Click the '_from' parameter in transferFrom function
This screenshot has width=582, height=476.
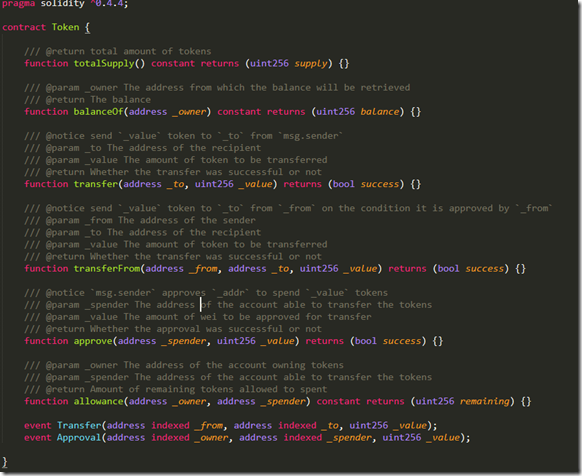(x=203, y=268)
